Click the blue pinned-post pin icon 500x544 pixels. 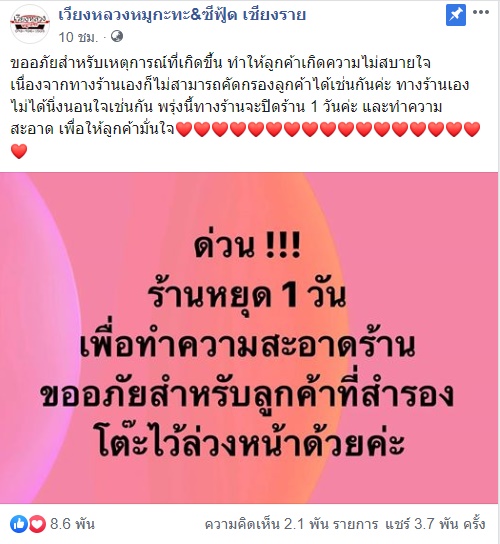(x=456, y=16)
